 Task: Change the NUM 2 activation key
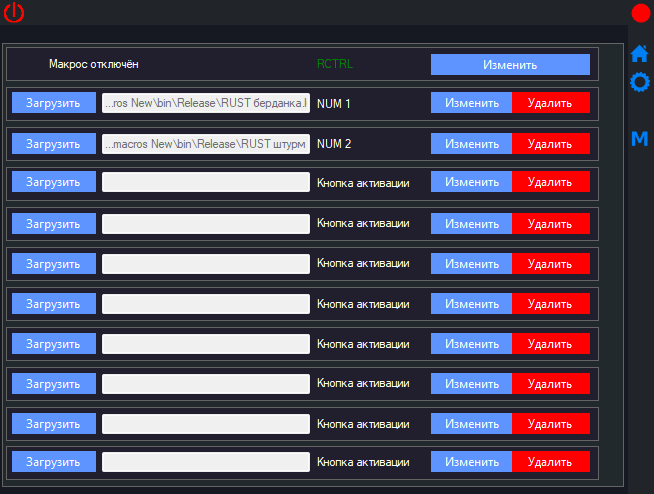pyautogui.click(x=471, y=144)
